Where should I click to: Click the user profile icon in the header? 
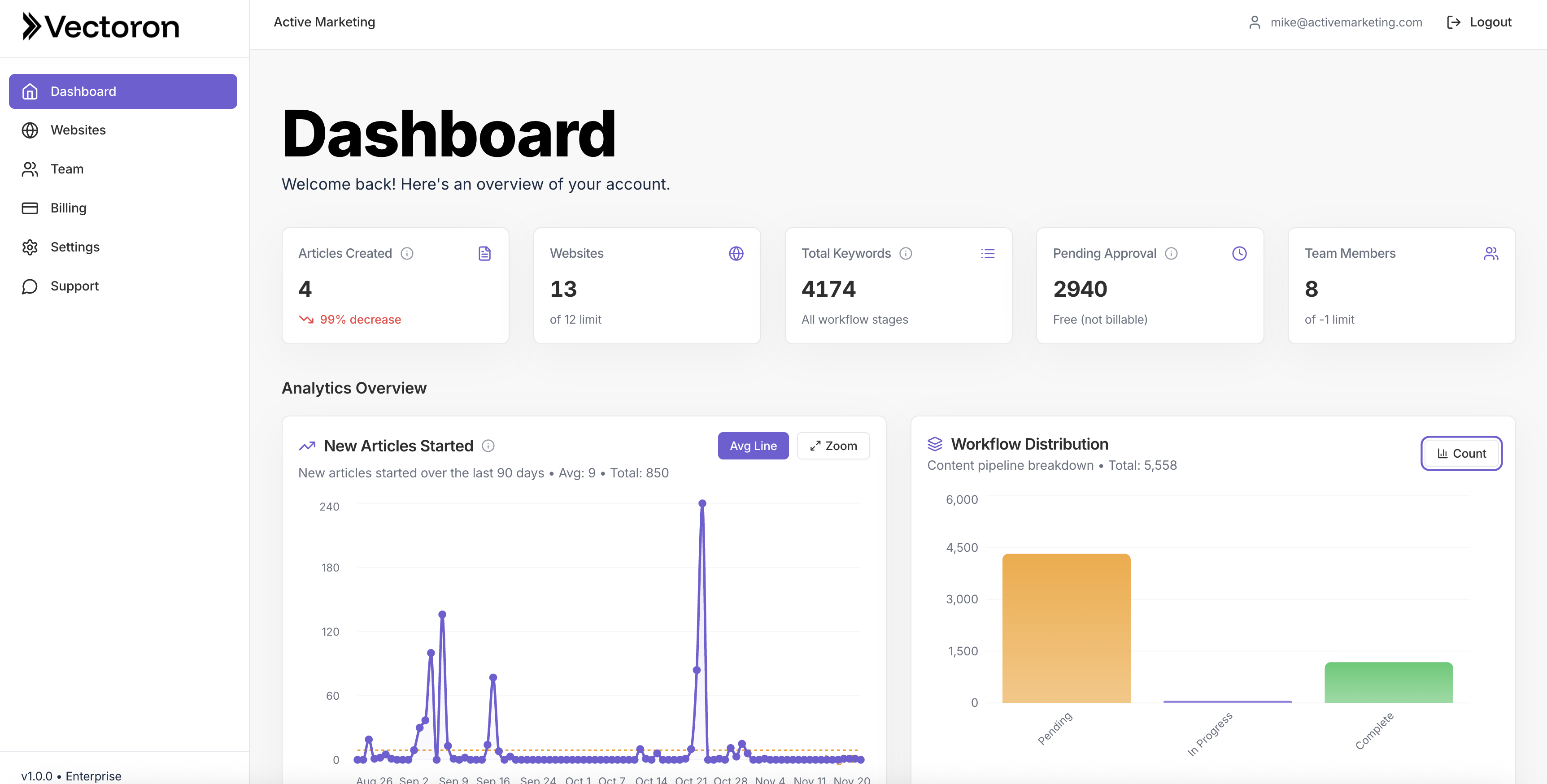(x=1255, y=22)
